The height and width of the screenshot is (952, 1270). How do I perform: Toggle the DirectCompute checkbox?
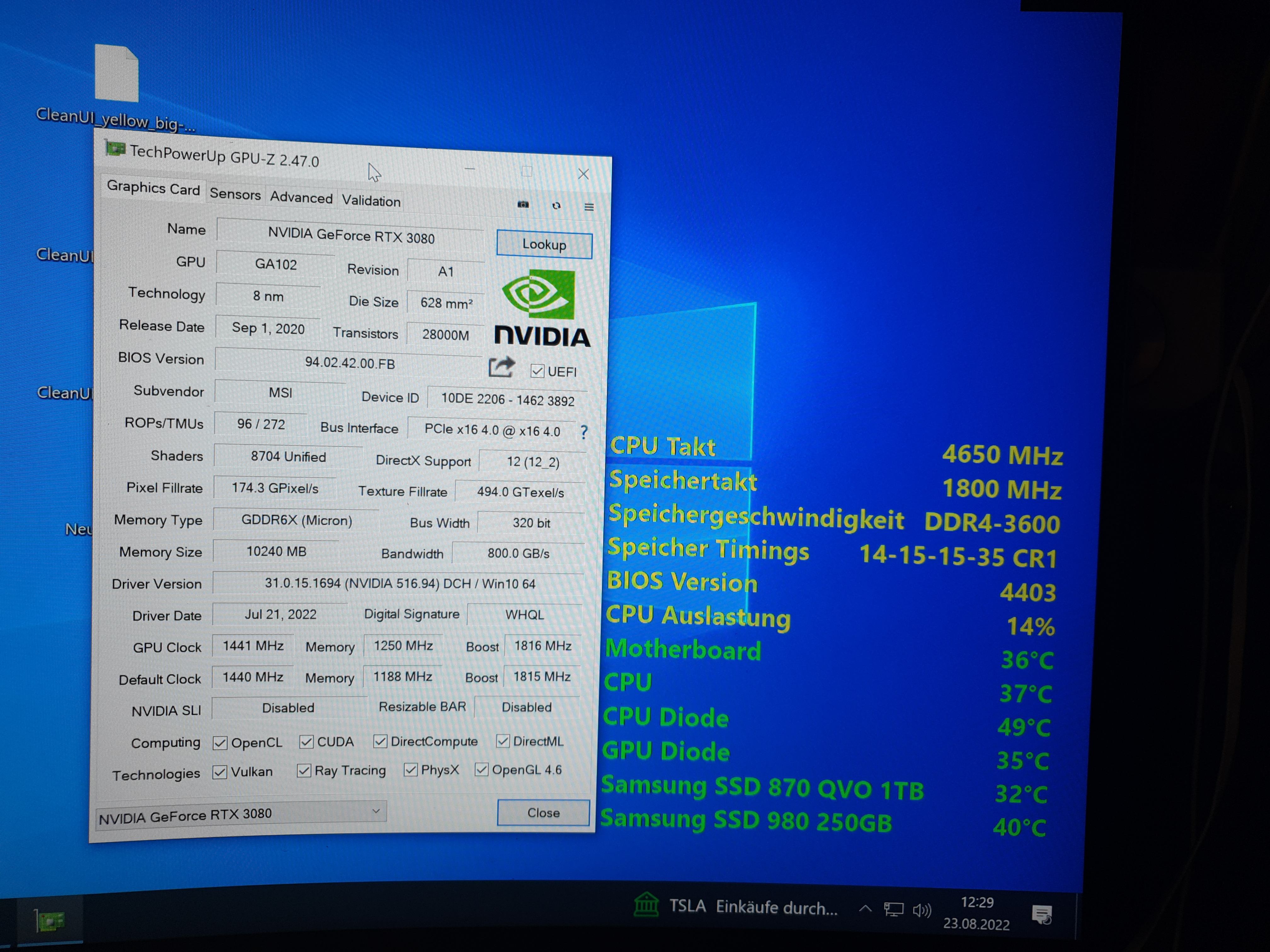380,741
